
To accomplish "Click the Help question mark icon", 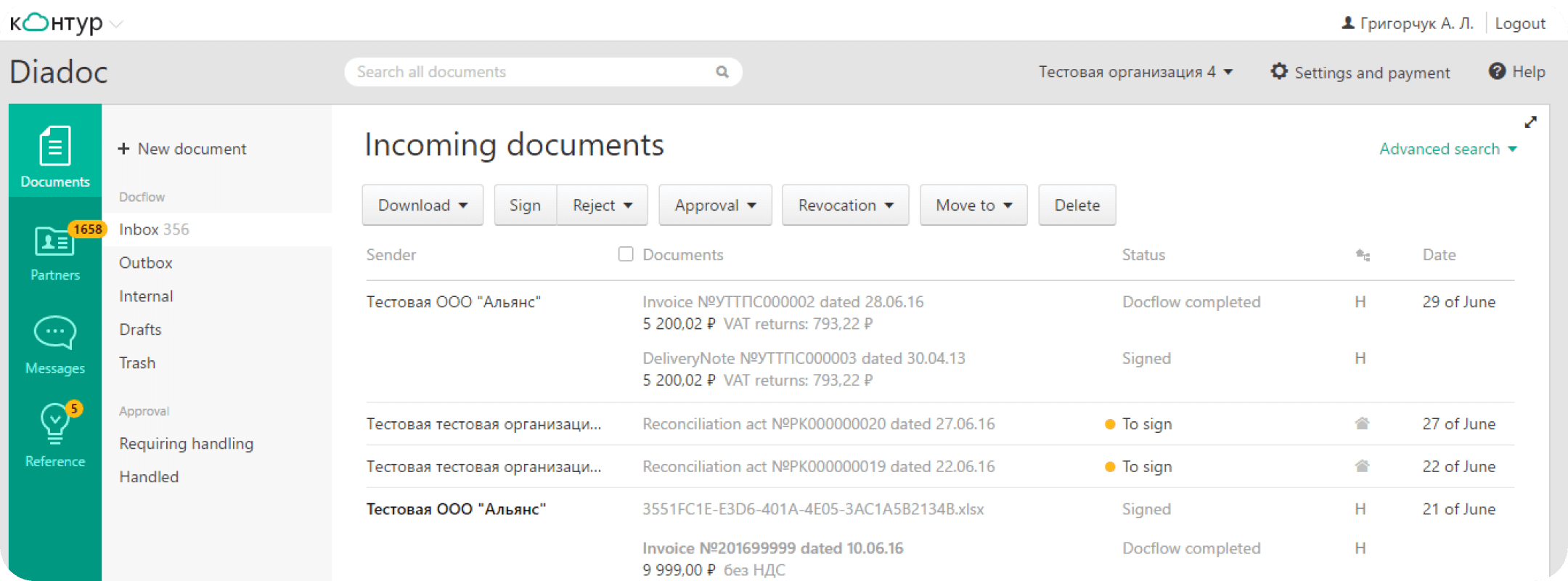I will (x=1497, y=71).
